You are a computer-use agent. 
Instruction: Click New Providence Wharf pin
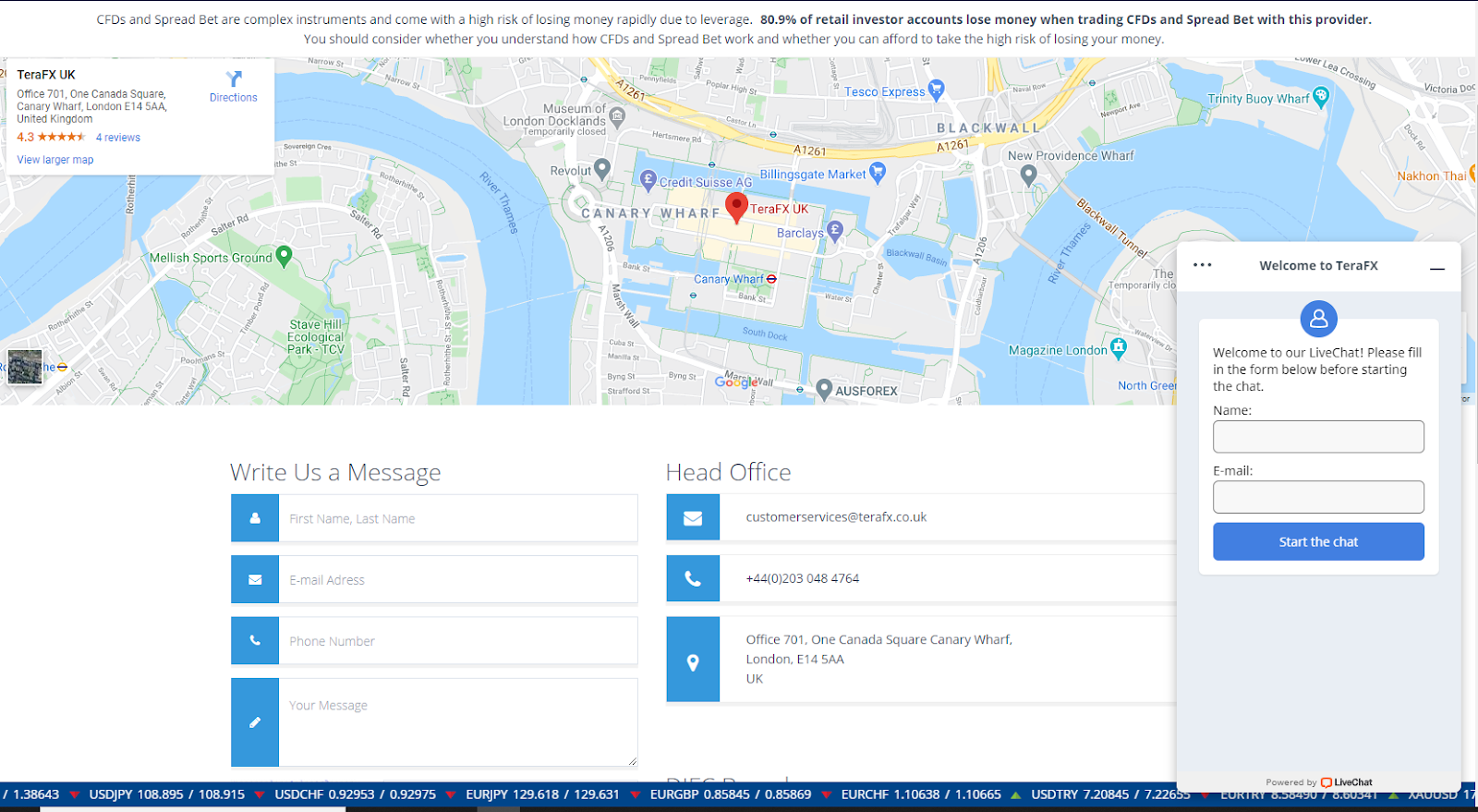click(1028, 176)
